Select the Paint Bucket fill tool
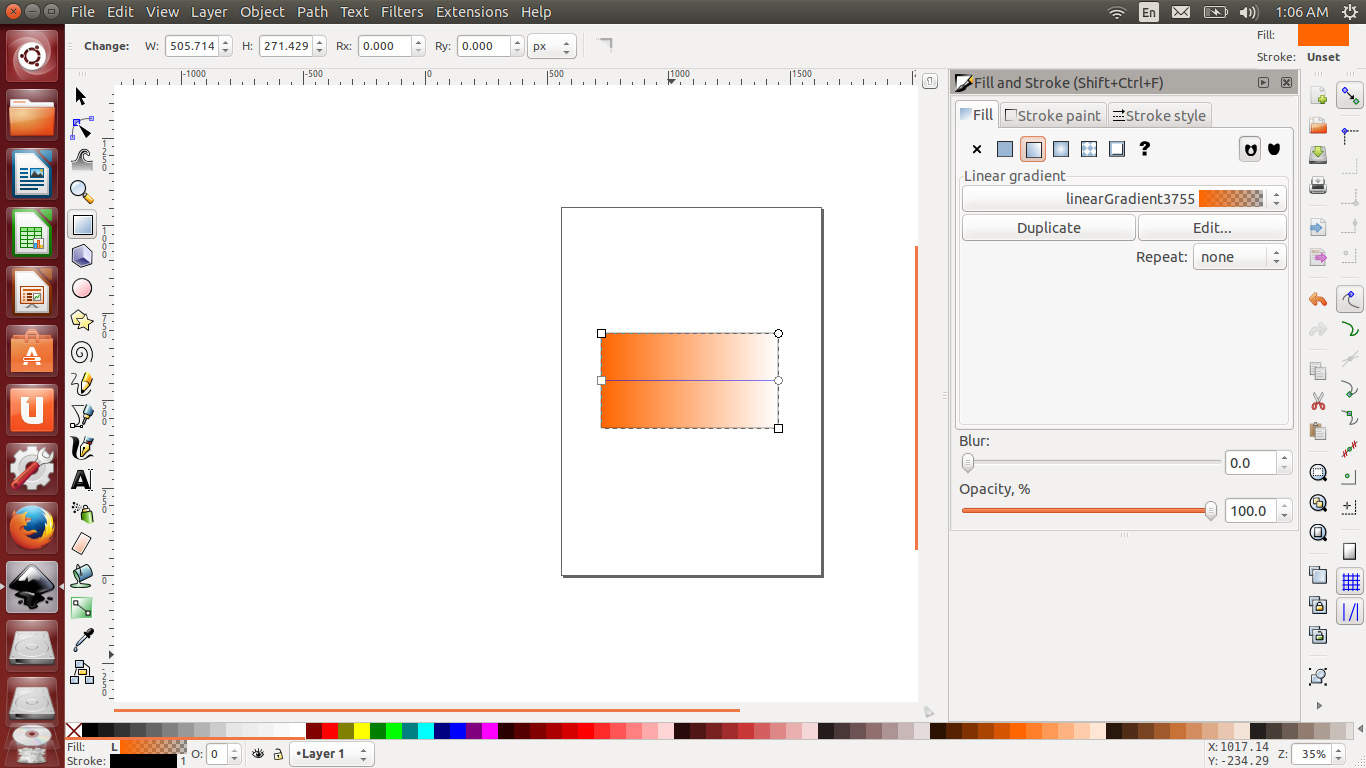 (x=82, y=575)
